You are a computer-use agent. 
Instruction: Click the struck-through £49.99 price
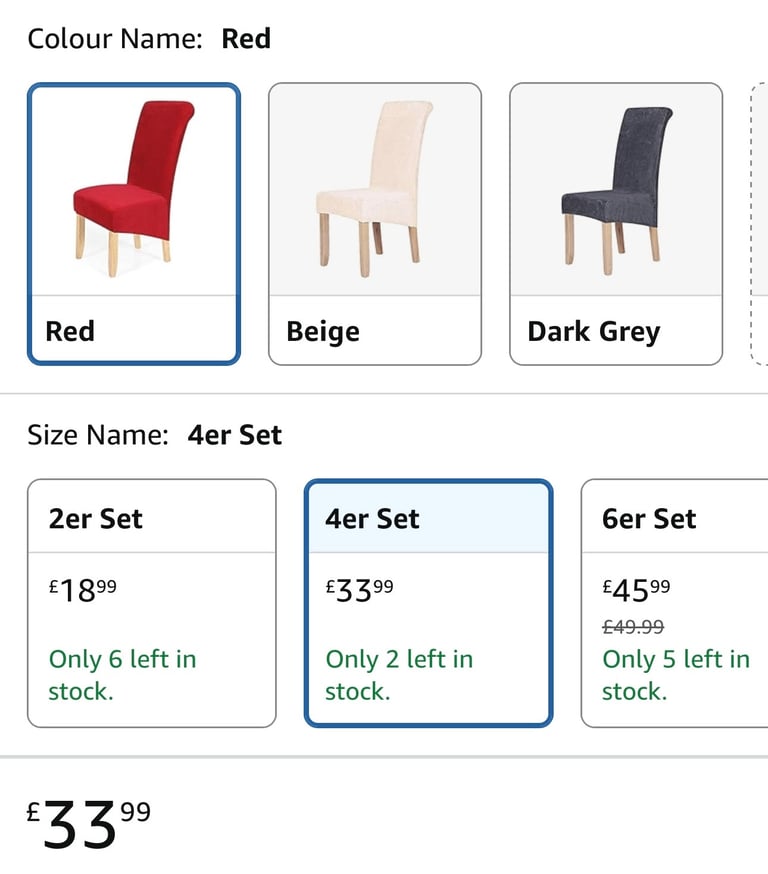633,627
